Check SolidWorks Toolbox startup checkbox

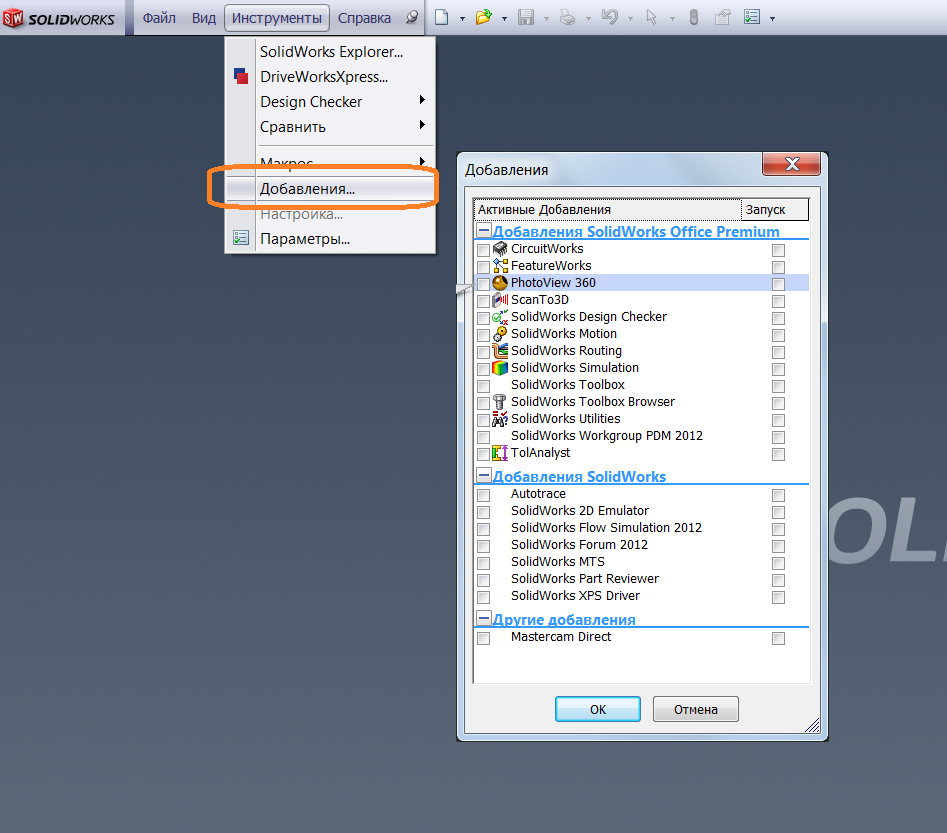778,386
